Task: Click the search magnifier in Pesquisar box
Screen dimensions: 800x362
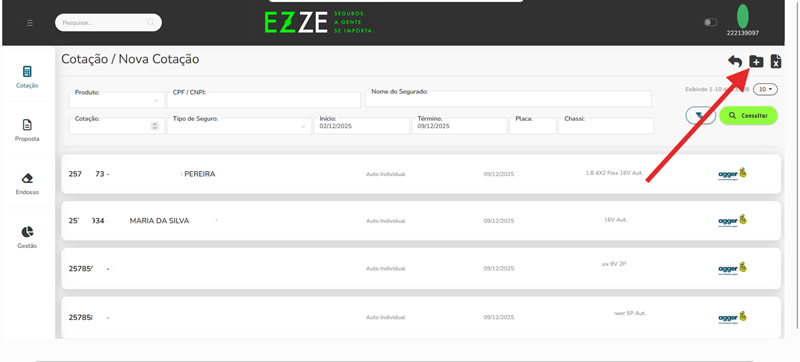Action: [151, 22]
